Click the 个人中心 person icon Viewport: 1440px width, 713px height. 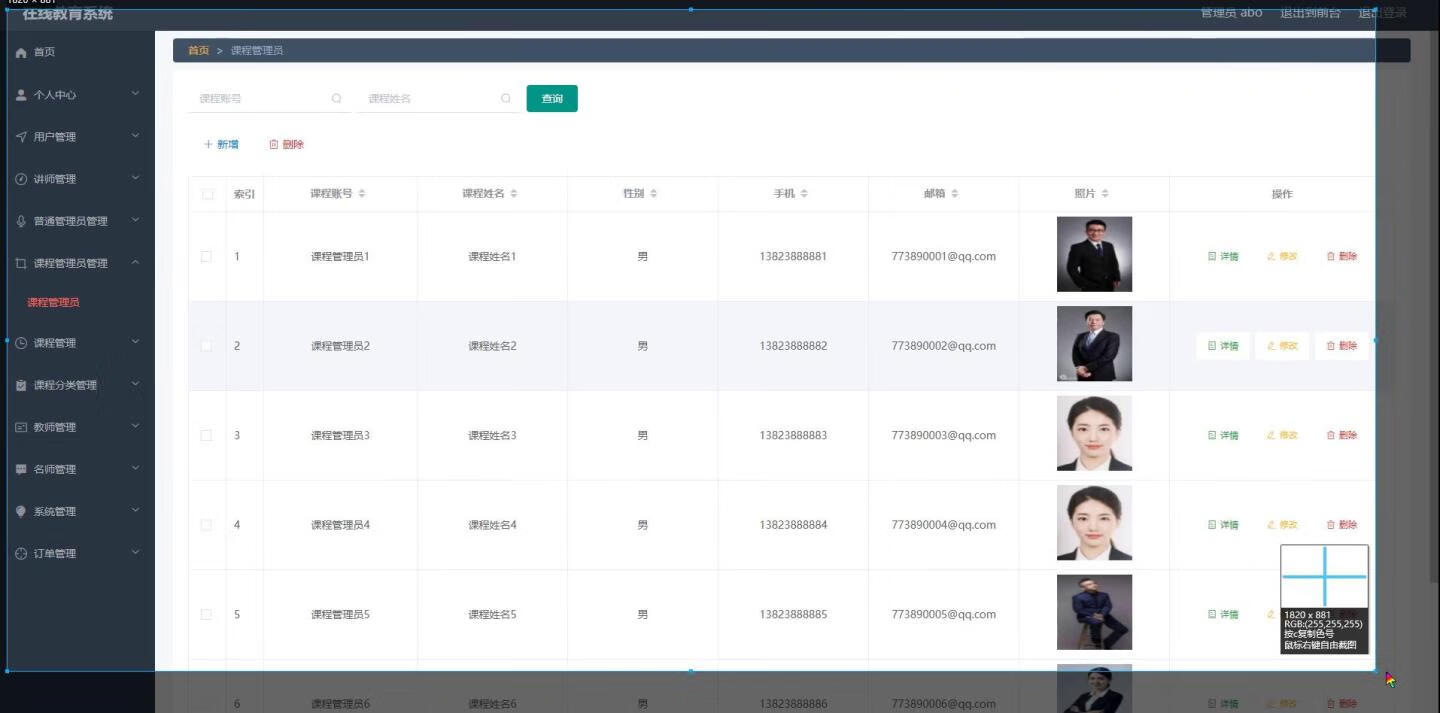pos(21,95)
